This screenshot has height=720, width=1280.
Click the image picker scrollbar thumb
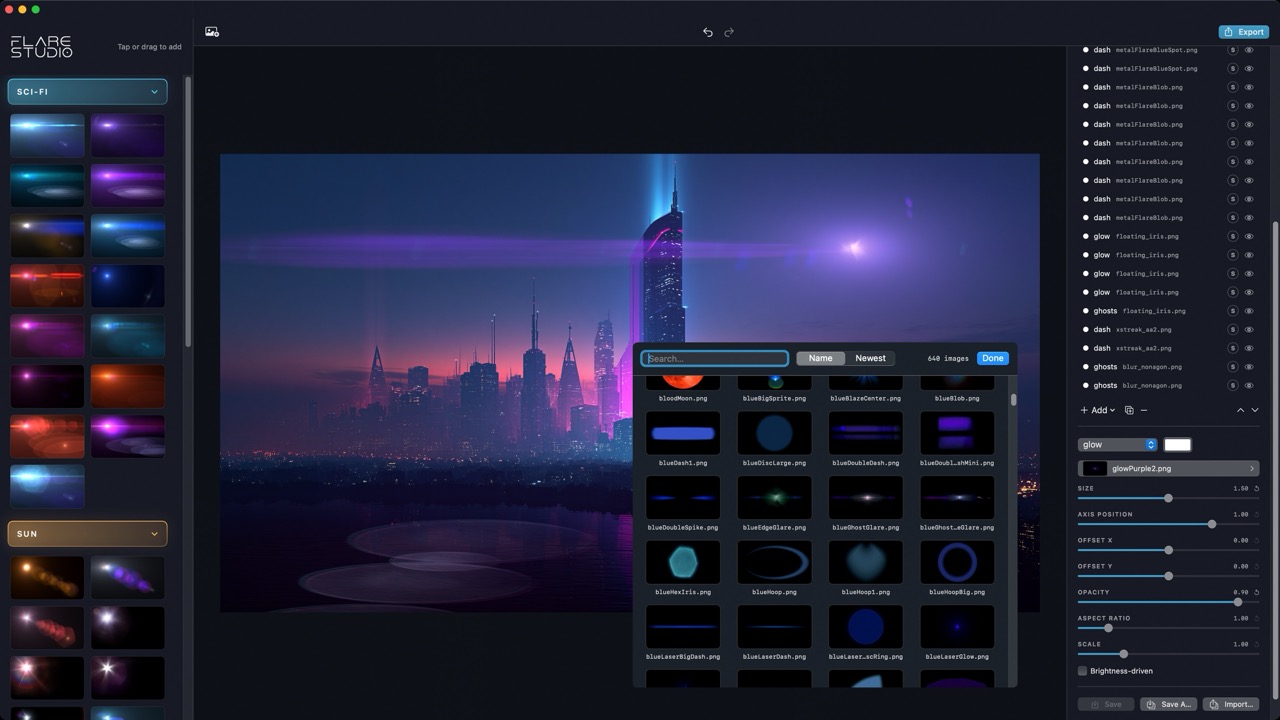coord(1013,399)
